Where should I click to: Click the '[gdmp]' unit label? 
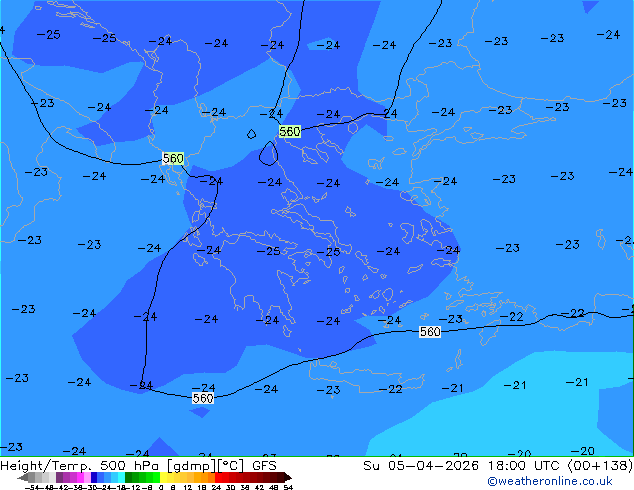[192, 466]
